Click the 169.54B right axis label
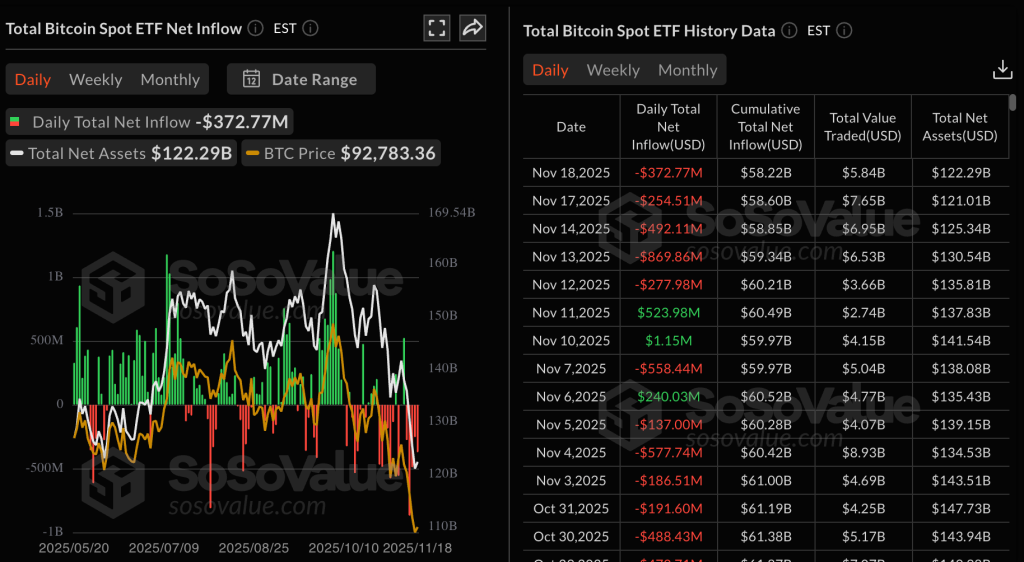1024x562 pixels. 452,213
